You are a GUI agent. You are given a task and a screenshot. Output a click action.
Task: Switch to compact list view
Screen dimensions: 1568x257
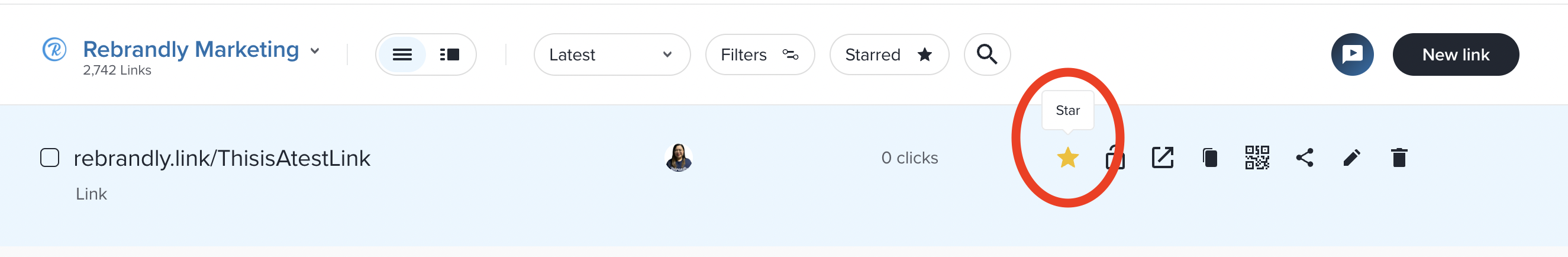(402, 55)
